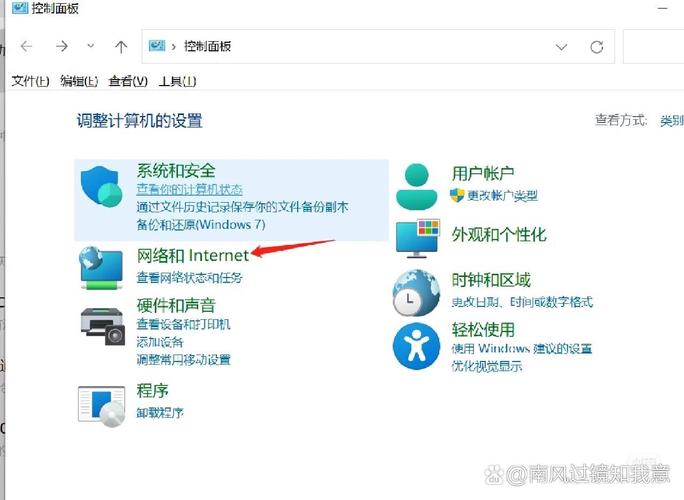
Task: Click the search box beside the address bar
Action: pyautogui.click(x=653, y=47)
